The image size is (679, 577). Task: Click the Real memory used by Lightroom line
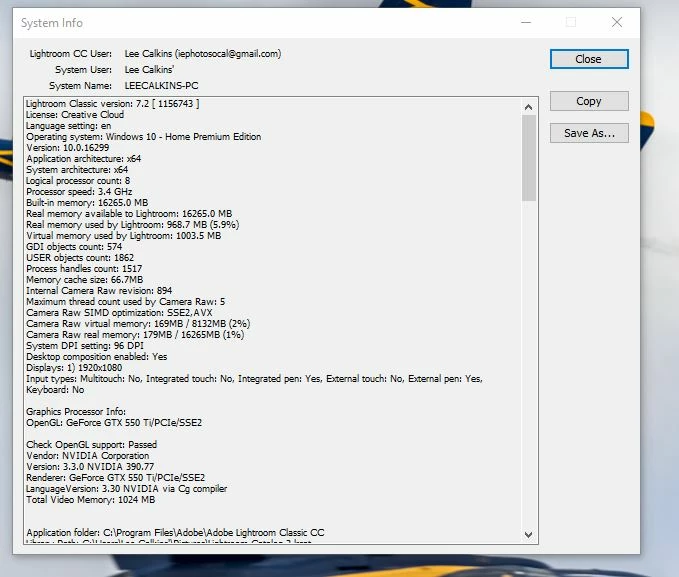[133, 224]
